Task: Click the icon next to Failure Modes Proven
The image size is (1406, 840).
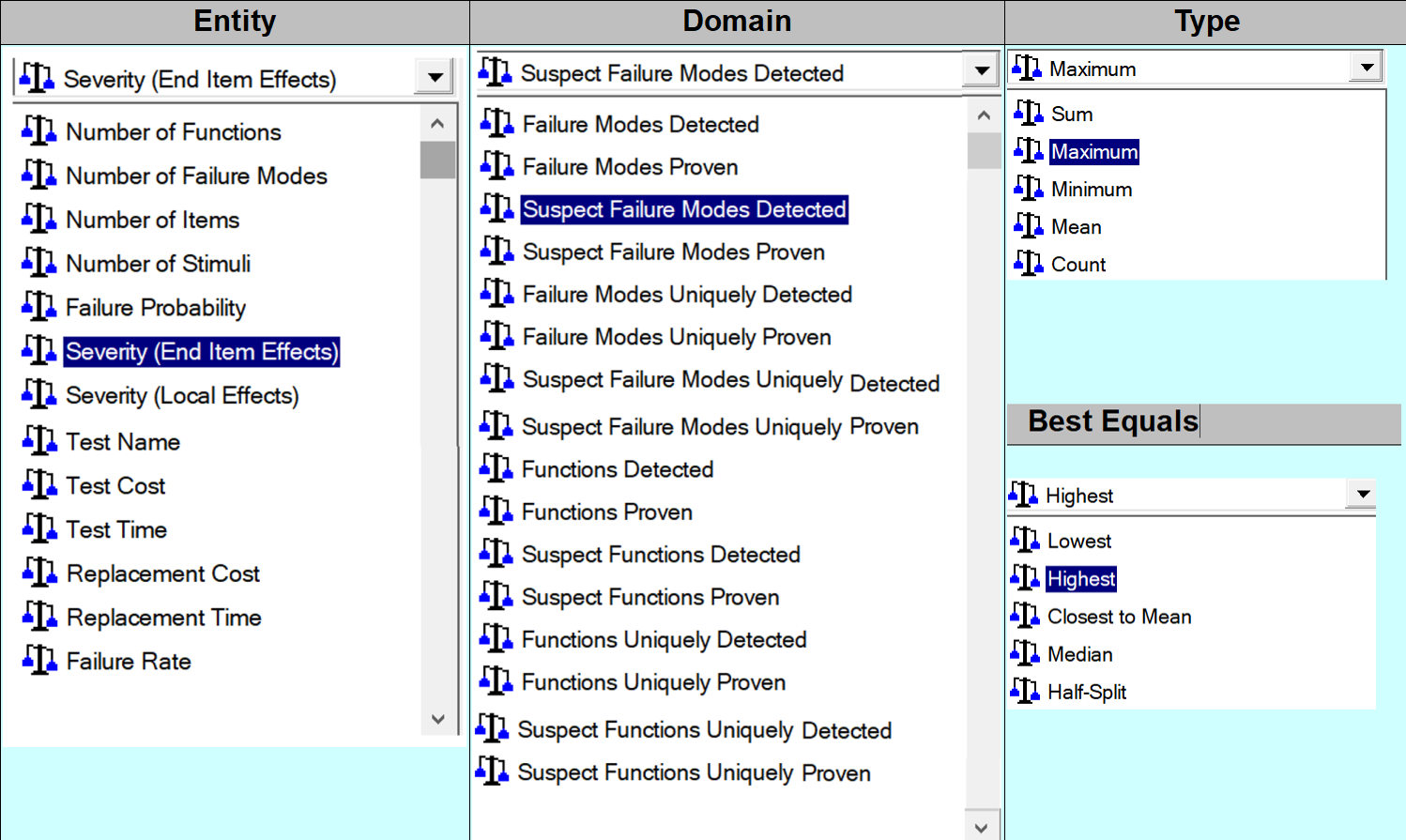Action: click(497, 166)
